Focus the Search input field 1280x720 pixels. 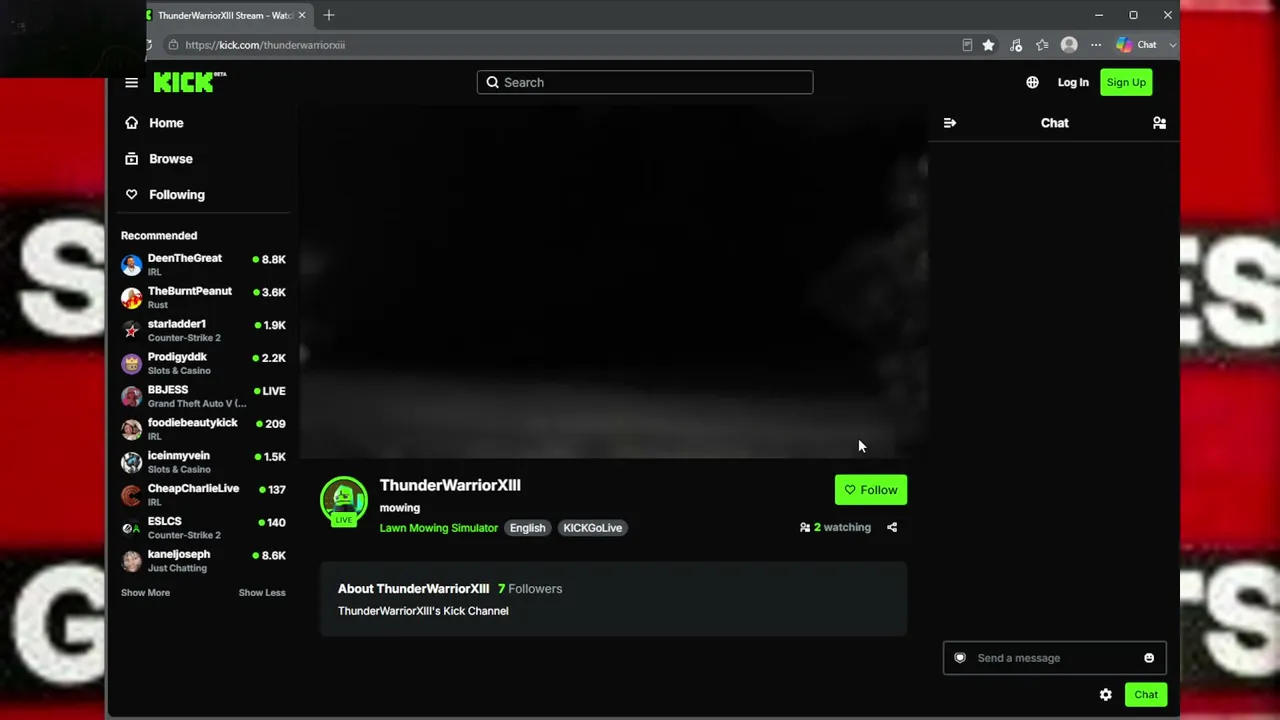coord(645,83)
